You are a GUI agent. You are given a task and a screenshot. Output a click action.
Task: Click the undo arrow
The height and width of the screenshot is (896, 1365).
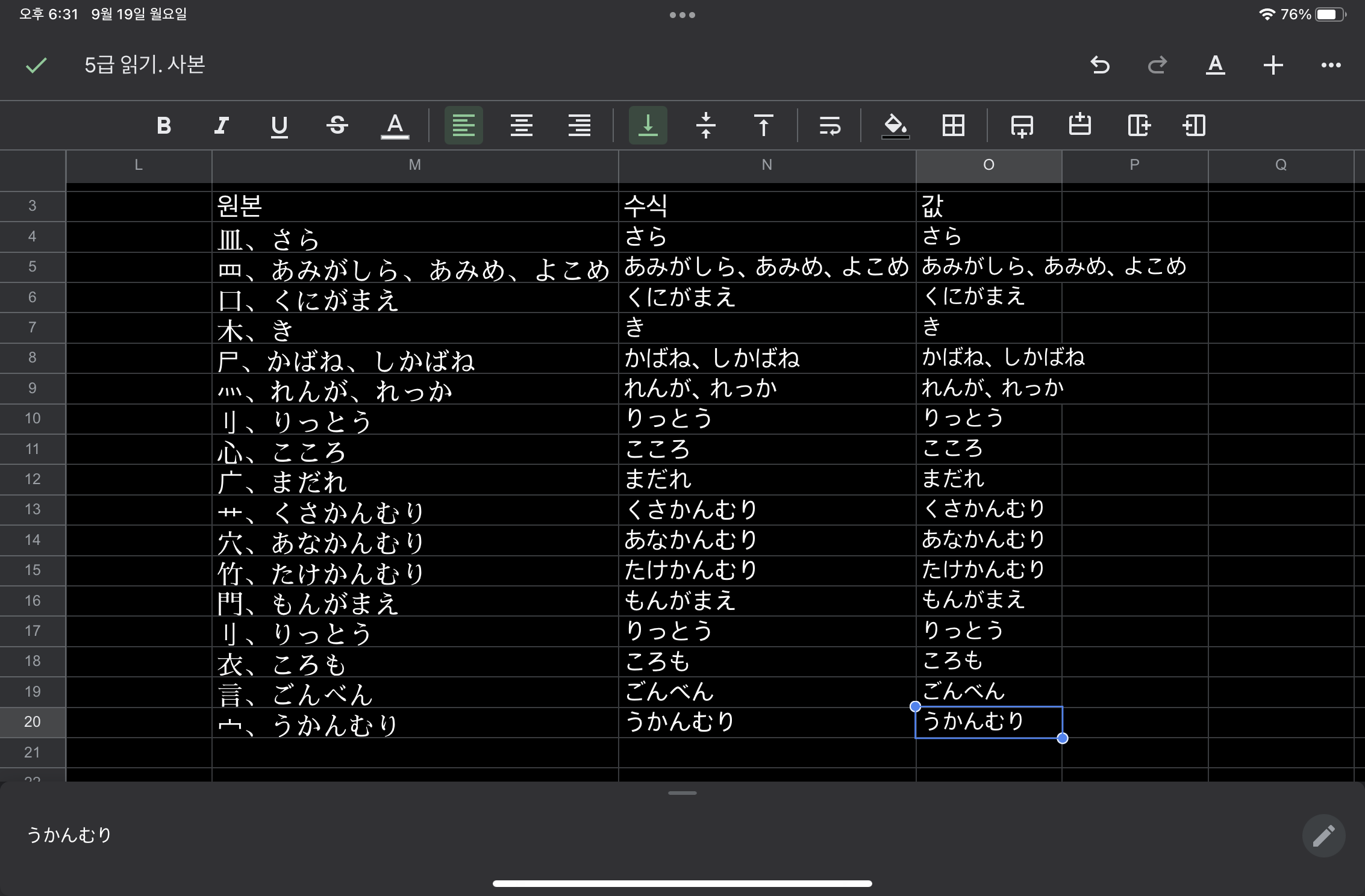[1100, 64]
